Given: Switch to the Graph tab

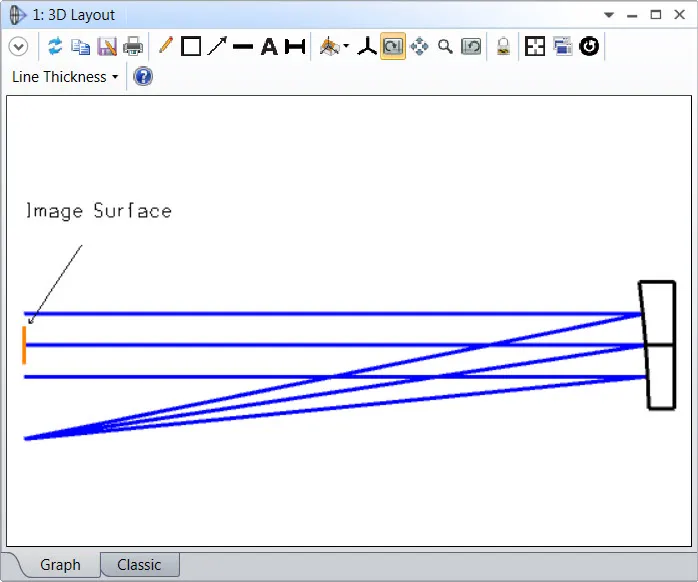Looking at the screenshot, I should tap(60, 565).
